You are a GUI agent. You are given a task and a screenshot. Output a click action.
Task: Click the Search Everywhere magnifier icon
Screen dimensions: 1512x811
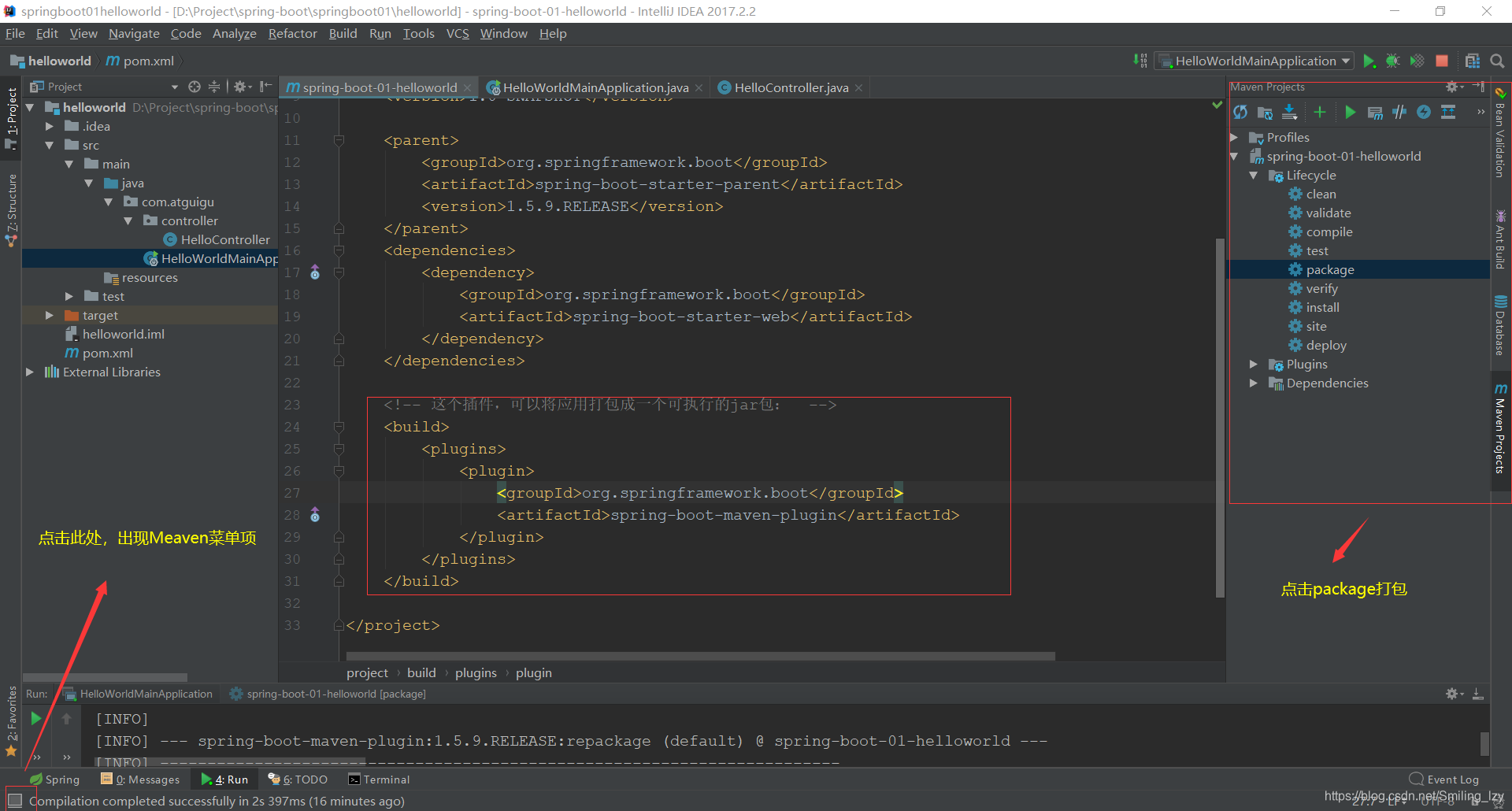pyautogui.click(x=1498, y=61)
